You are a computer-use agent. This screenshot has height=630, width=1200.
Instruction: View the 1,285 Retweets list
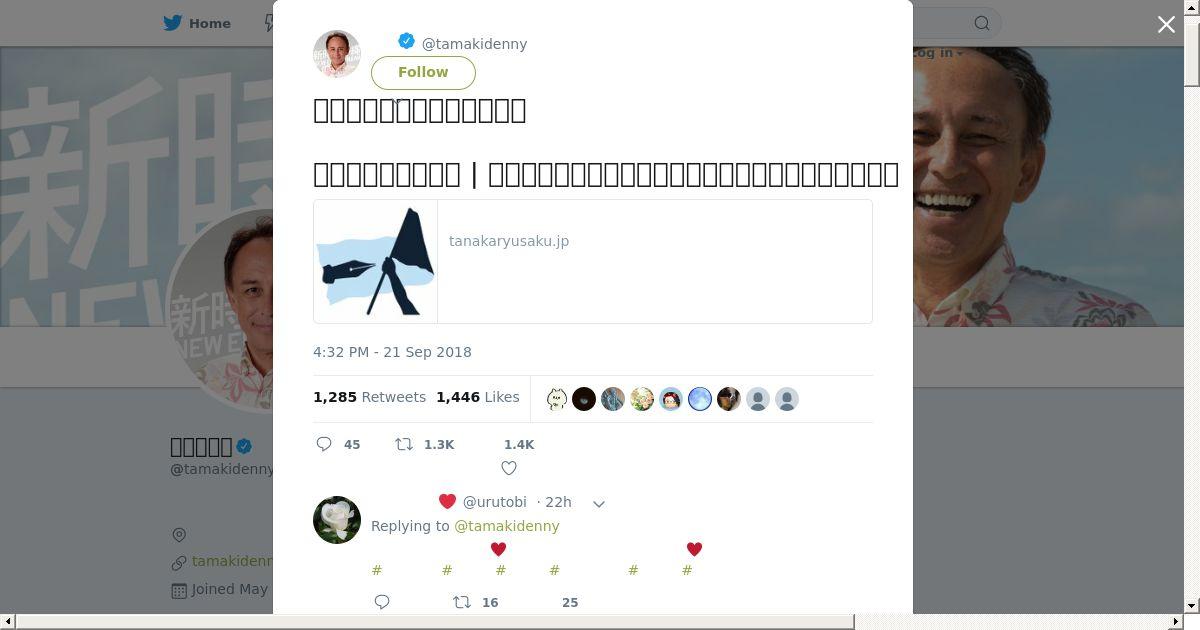pos(369,397)
